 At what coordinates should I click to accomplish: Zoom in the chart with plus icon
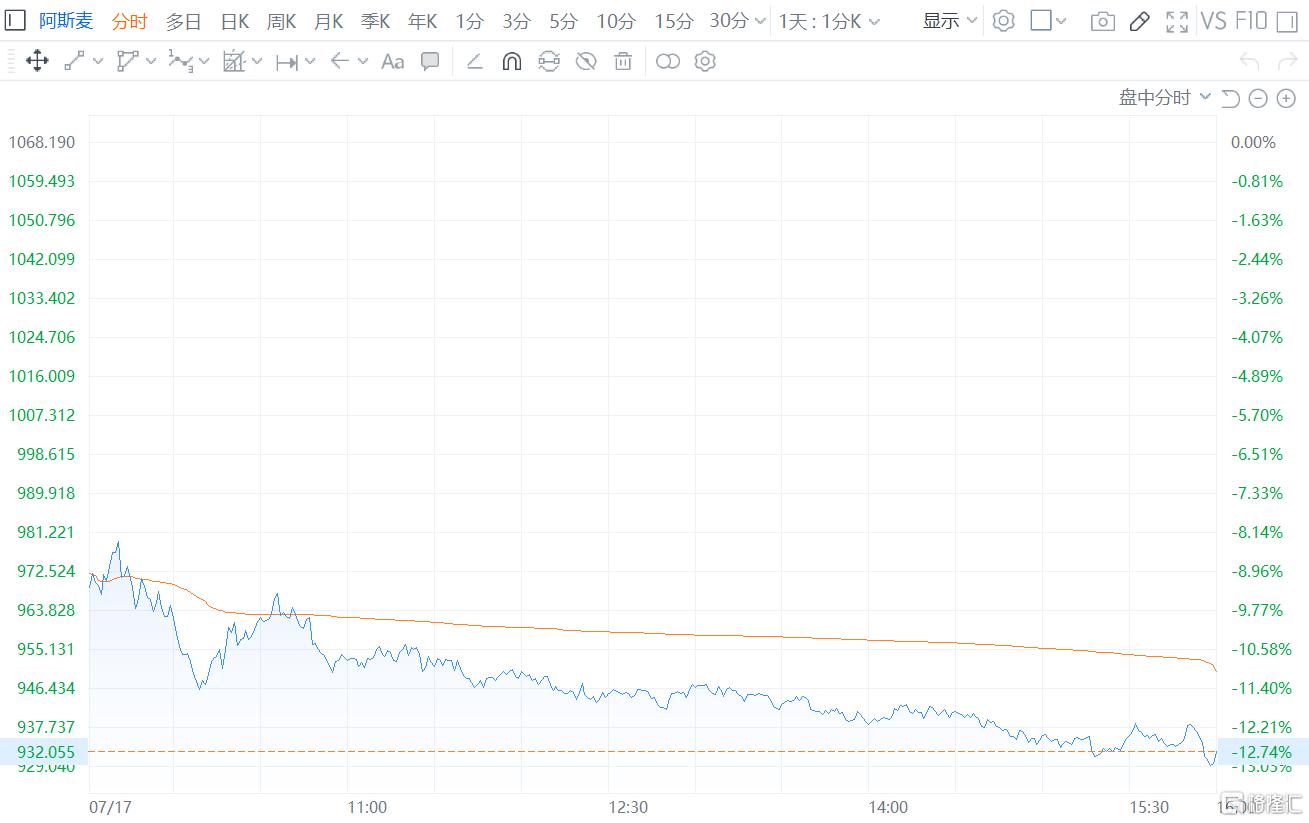click(1287, 98)
